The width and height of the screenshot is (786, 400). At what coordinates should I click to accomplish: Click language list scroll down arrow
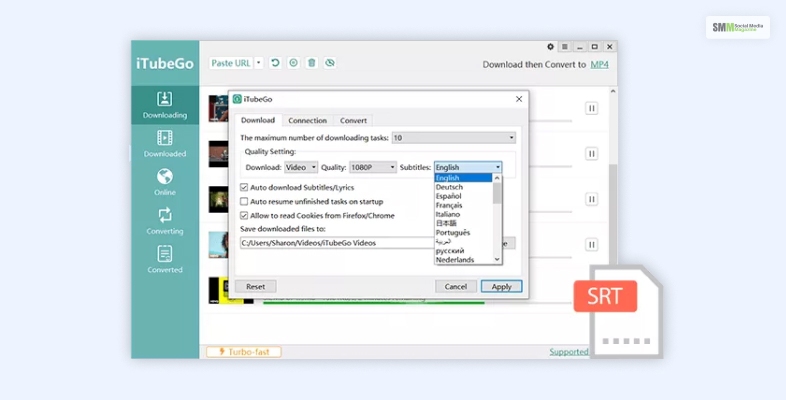point(497,260)
